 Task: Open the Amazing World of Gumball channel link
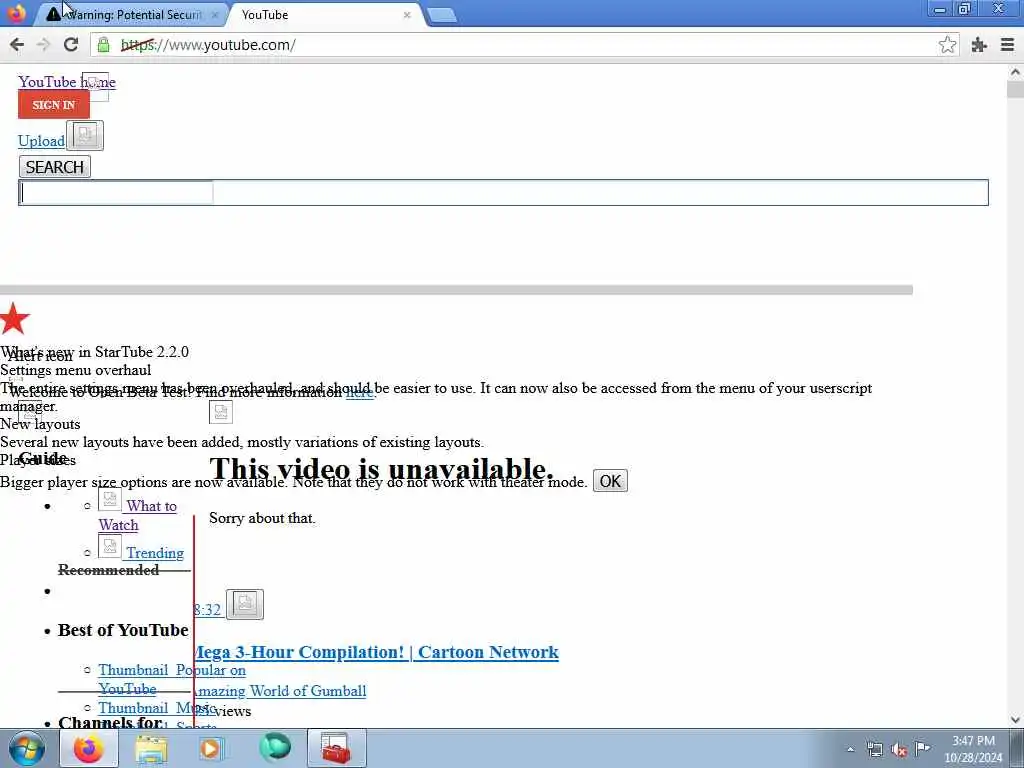point(280,691)
